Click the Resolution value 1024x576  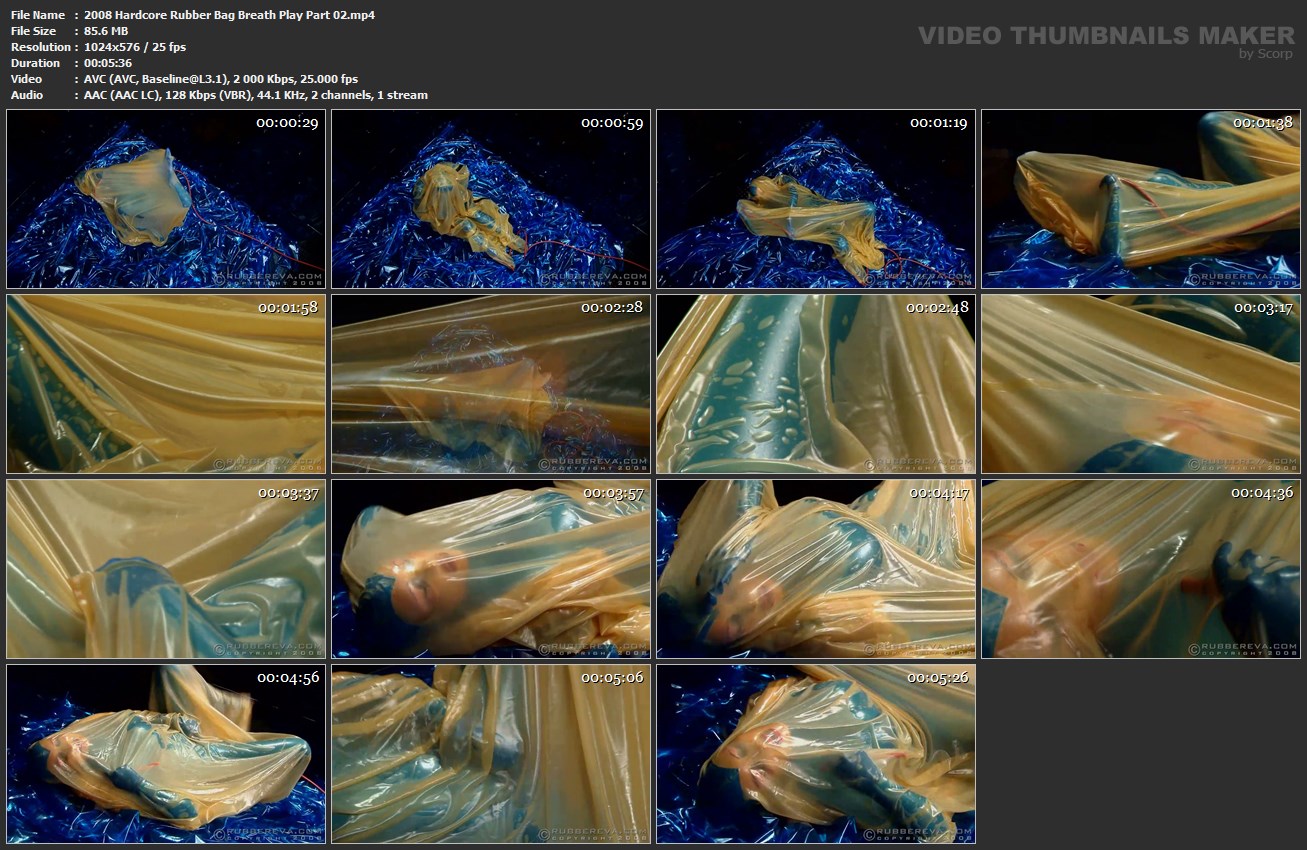(119, 47)
